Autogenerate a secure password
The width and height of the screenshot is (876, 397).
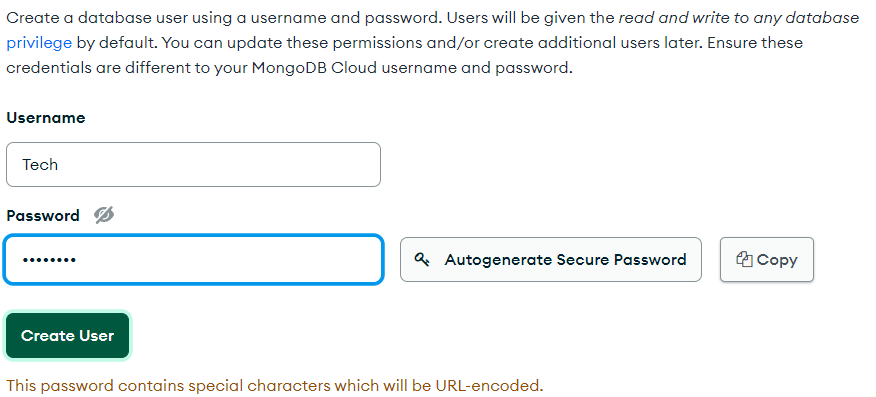coord(551,260)
